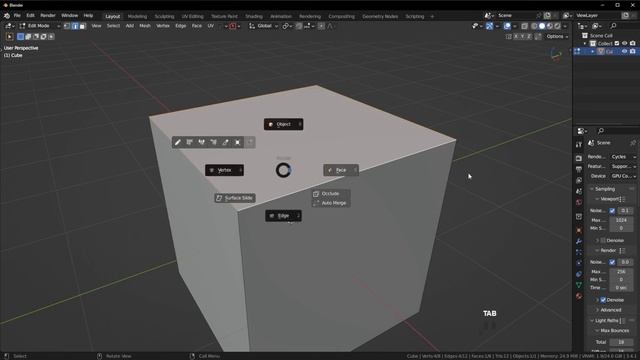Open the Particles properties tab icon
640x360 pixels.
579,252
